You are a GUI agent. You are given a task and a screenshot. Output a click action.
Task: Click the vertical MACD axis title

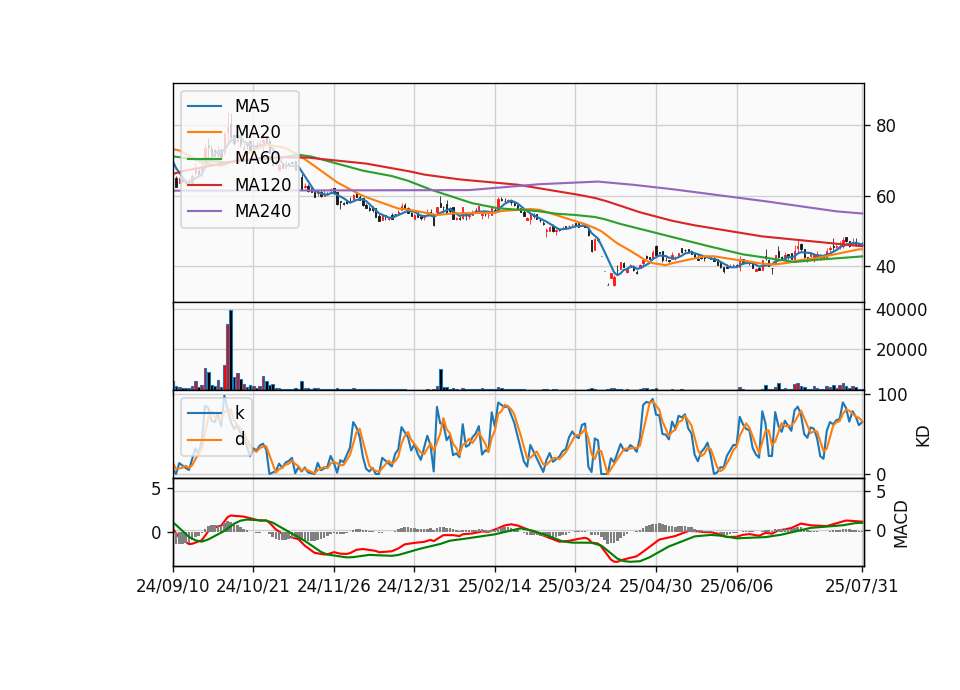[901, 525]
